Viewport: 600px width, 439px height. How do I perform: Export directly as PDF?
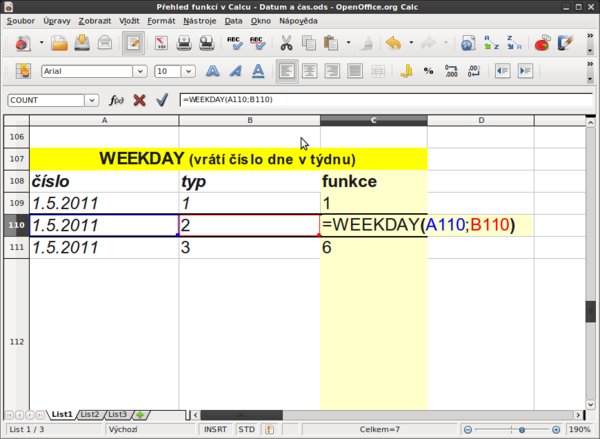(x=161, y=43)
